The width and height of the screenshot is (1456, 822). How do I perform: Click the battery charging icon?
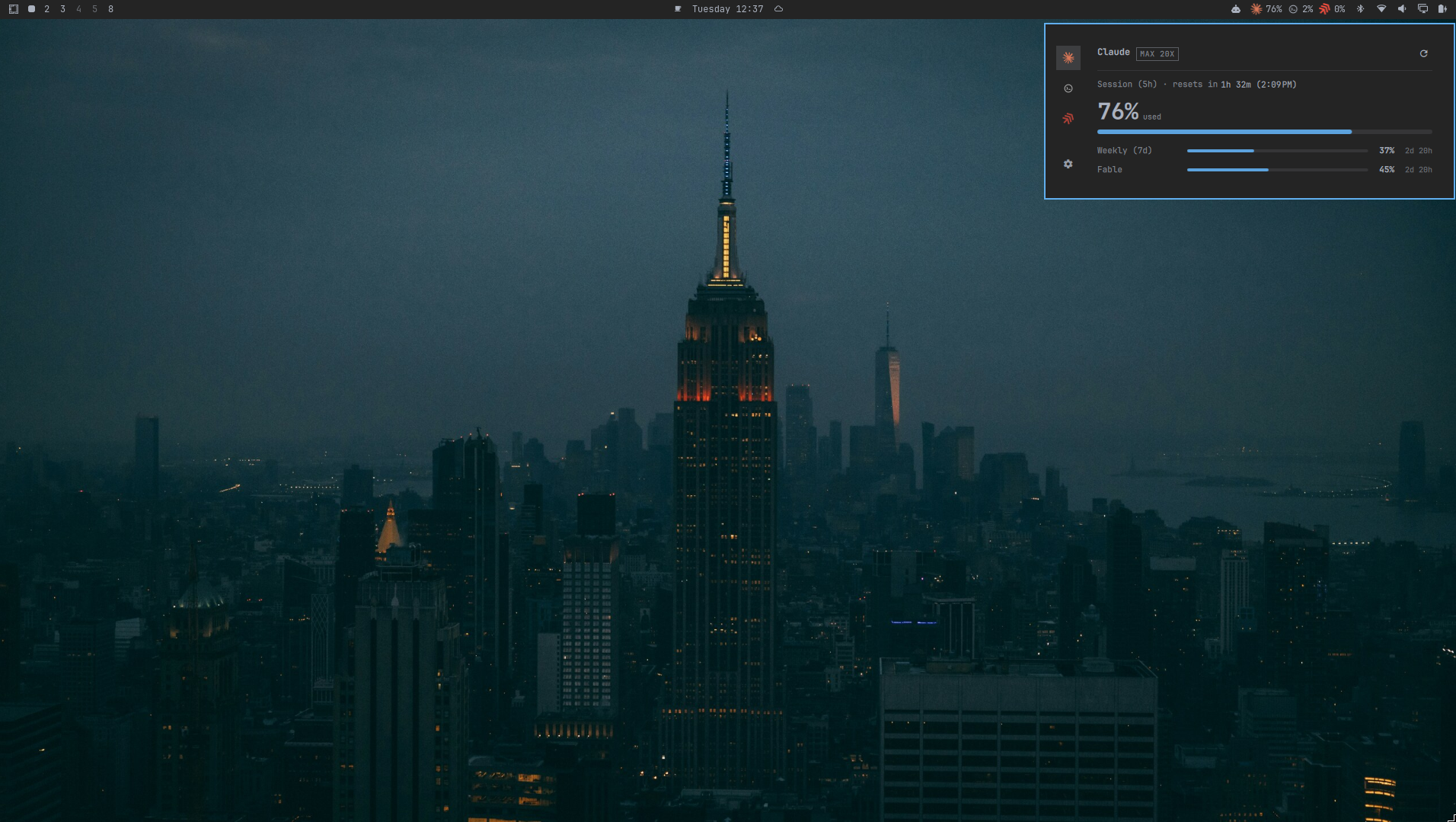[x=1442, y=9]
